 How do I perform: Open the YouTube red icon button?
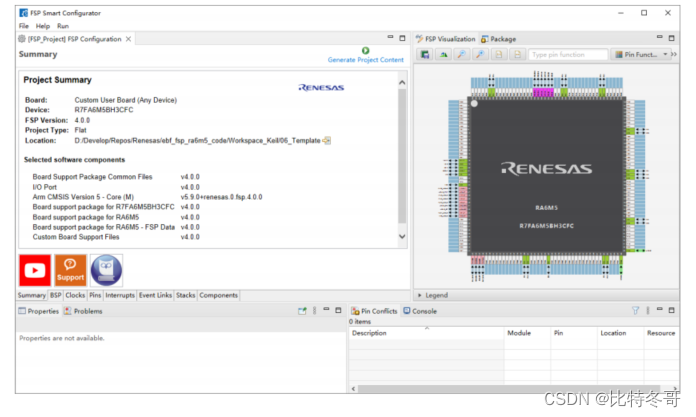pos(35,270)
